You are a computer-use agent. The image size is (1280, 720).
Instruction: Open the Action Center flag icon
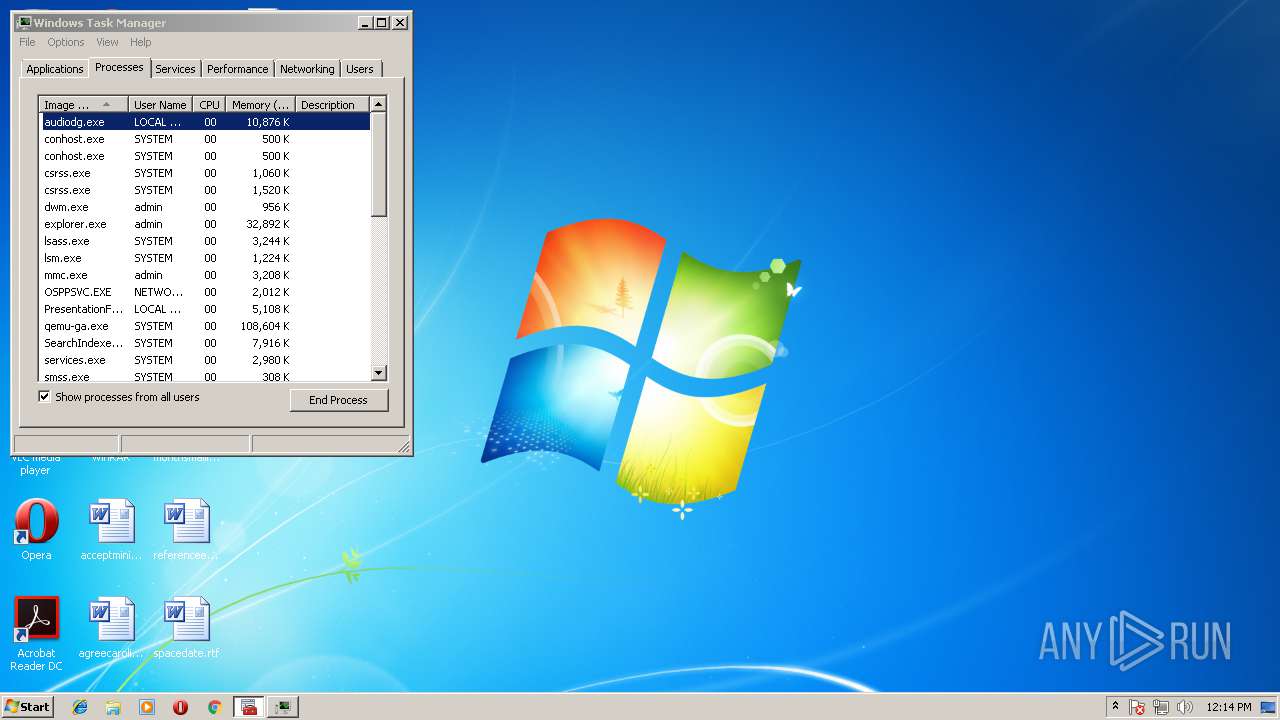[x=1137, y=707]
